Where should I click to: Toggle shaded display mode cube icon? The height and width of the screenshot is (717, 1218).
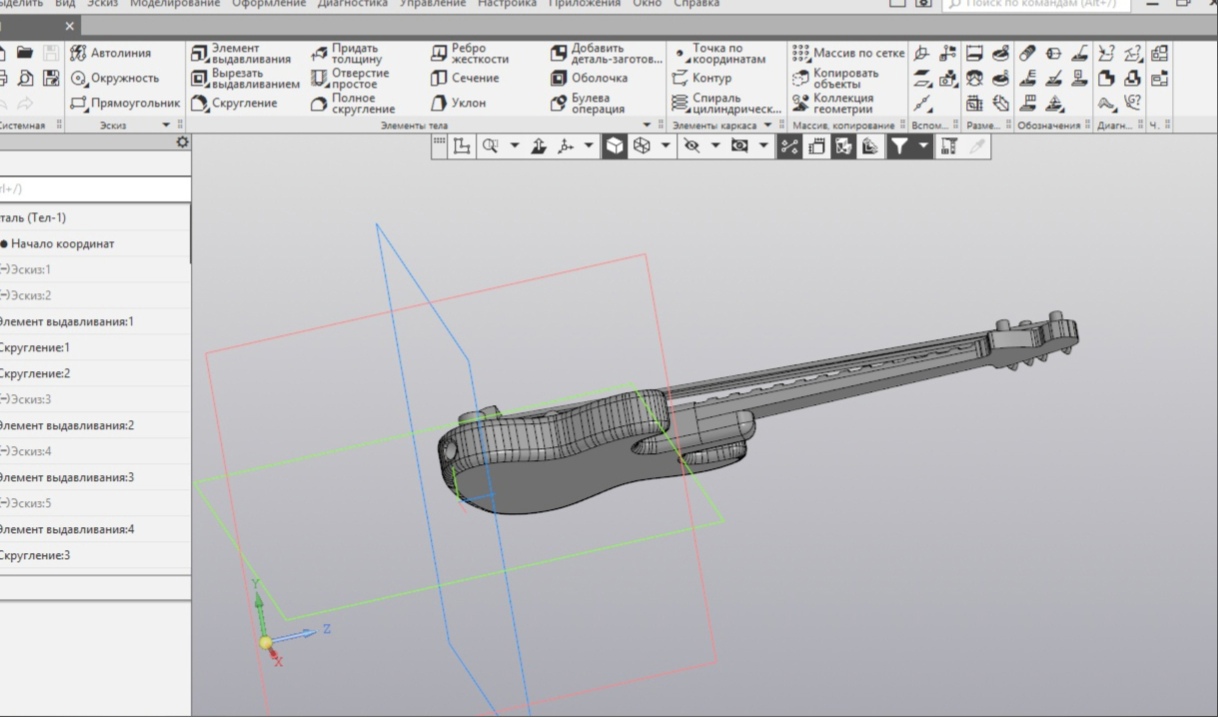(613, 146)
